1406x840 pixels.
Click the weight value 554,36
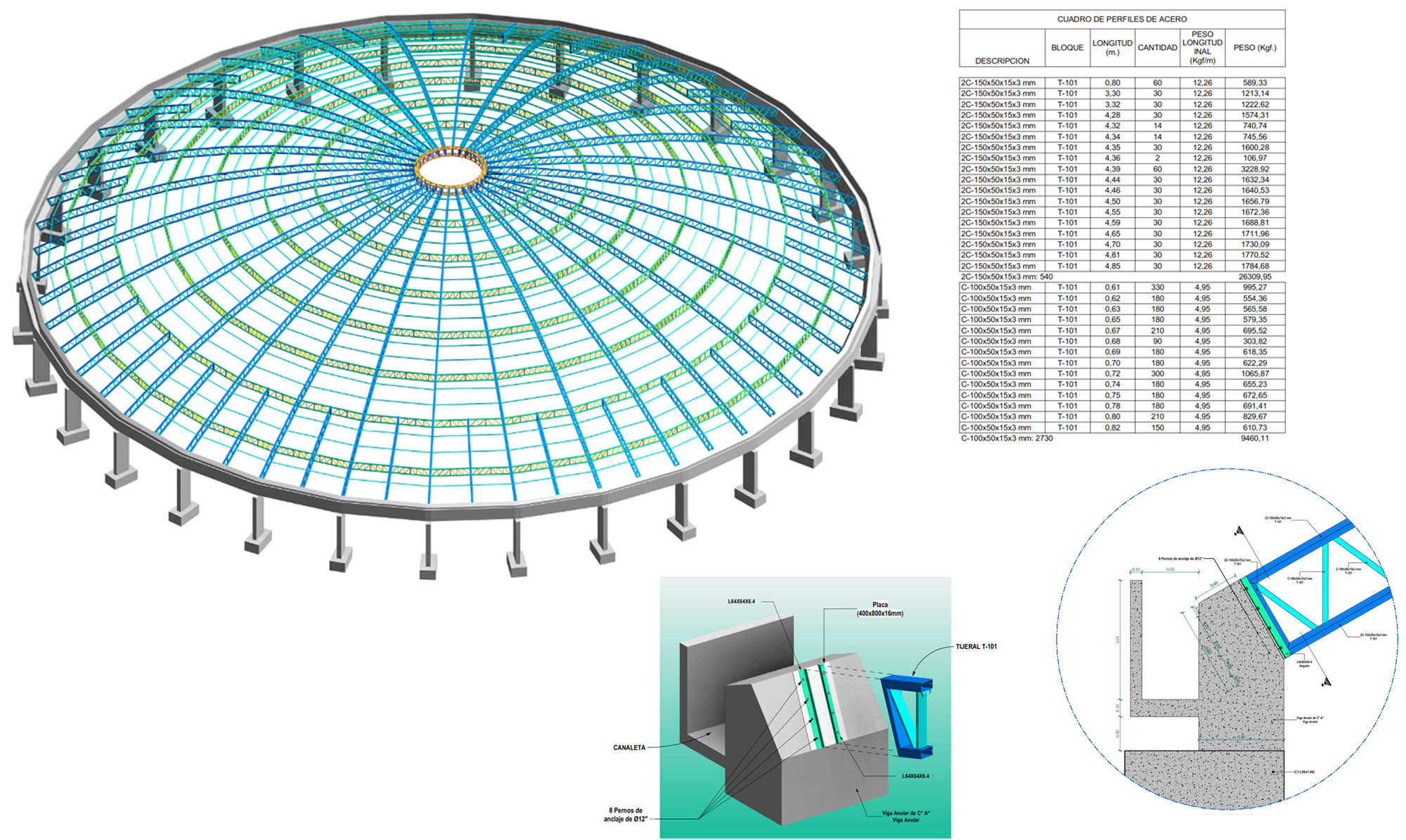1255,299
